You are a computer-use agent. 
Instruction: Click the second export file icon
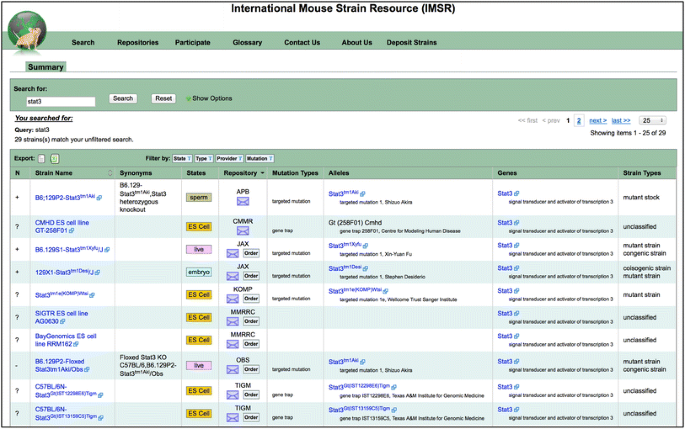click(x=55, y=158)
